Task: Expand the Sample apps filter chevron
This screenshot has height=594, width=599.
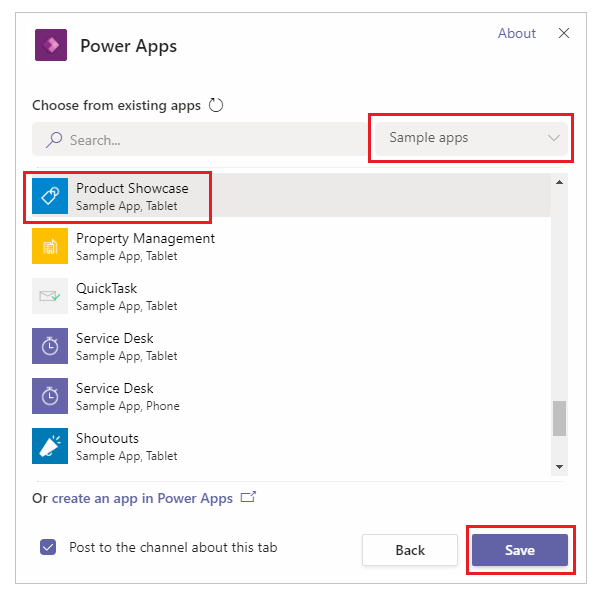Action: pos(554,138)
